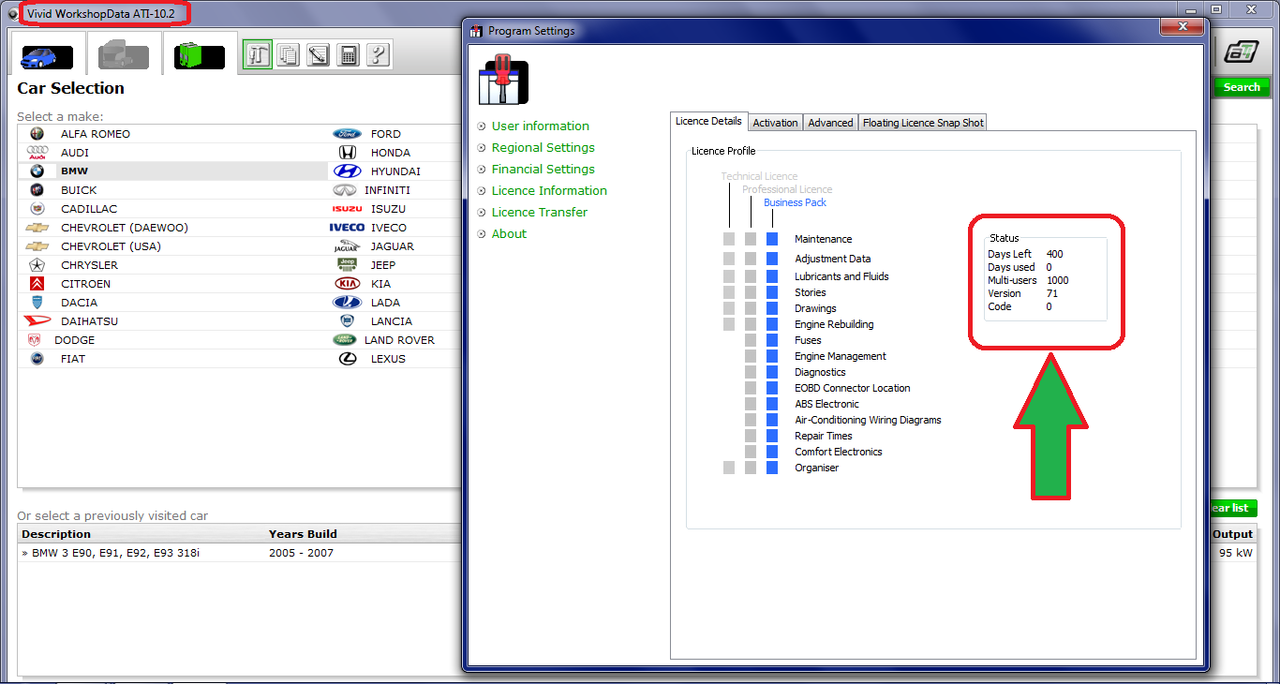The image size is (1280, 684).
Task: Click the EOBD Connector Location label
Action: coord(852,388)
